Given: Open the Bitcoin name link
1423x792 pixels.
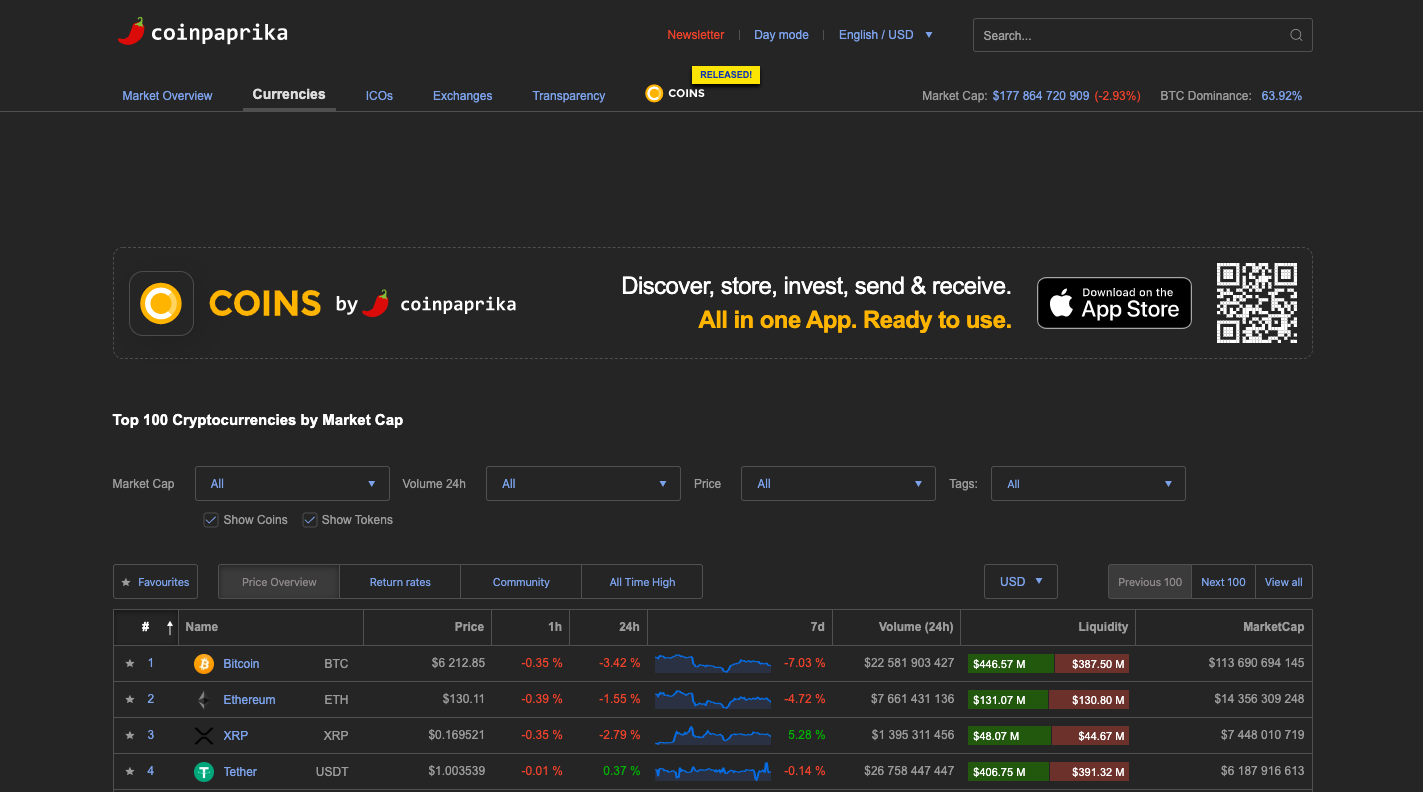Looking at the screenshot, I should tap(241, 664).
